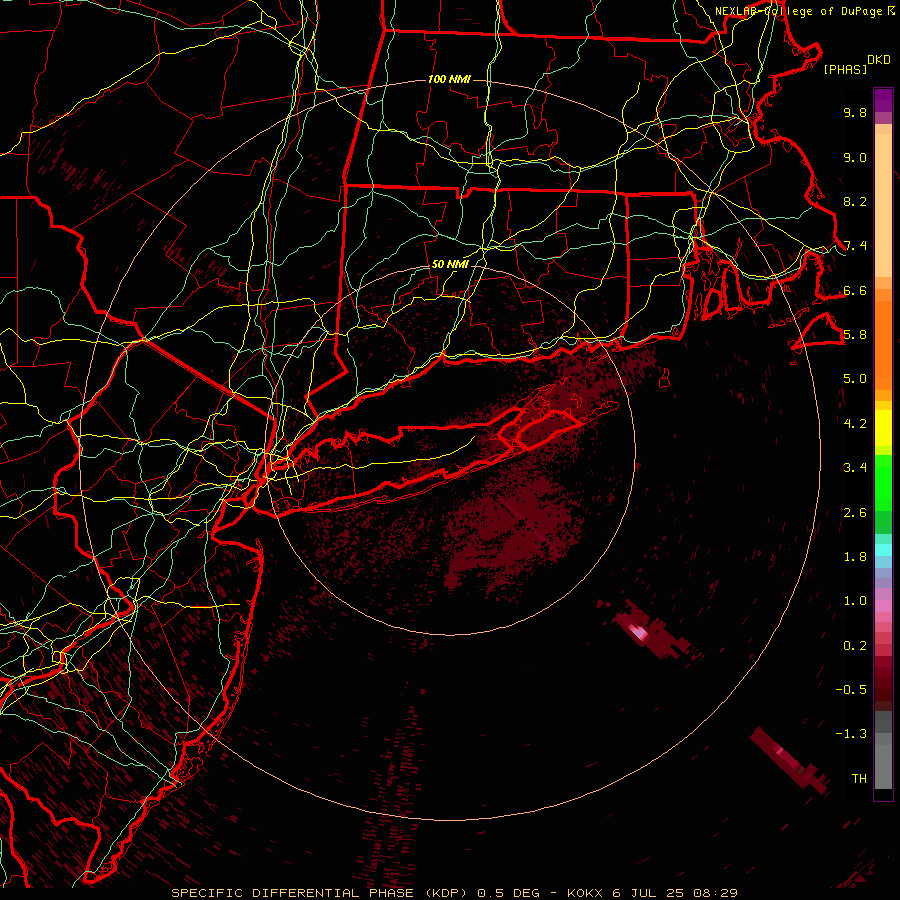This screenshot has height=900, width=900.
Task: Click the bright green segment of color bar
Action: [x=883, y=481]
